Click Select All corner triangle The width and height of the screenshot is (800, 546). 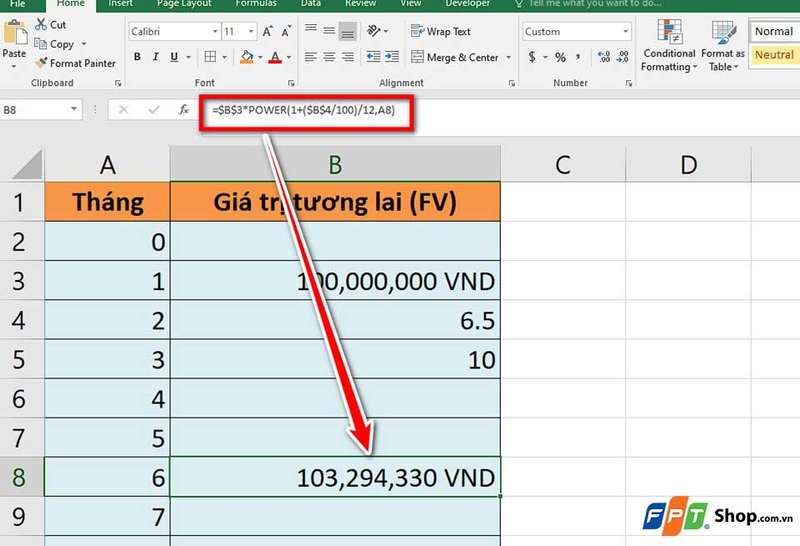tap(26, 164)
